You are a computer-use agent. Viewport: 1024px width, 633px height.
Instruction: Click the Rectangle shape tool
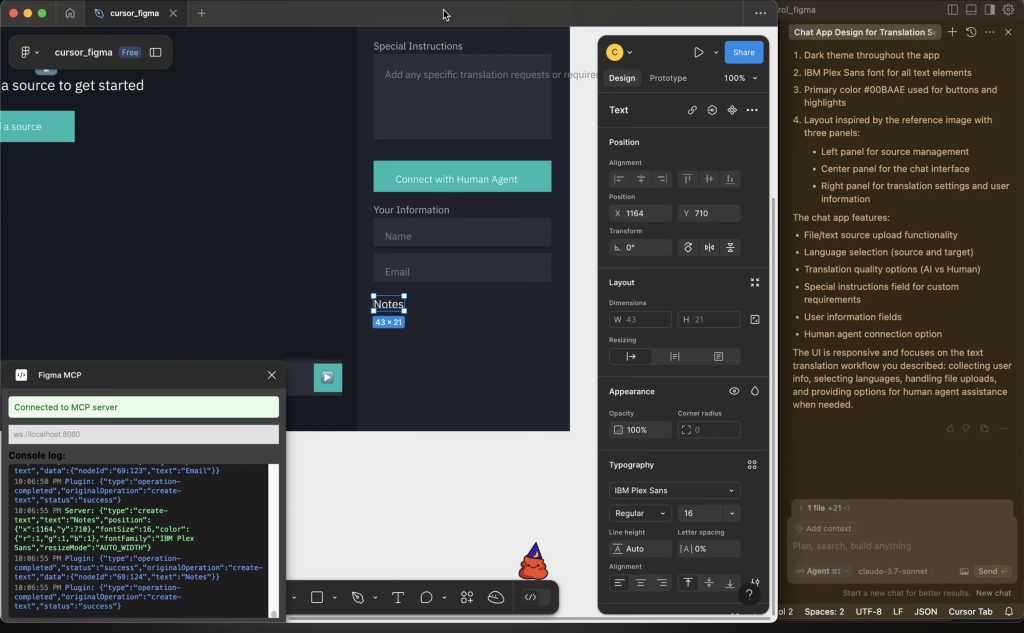(317, 597)
